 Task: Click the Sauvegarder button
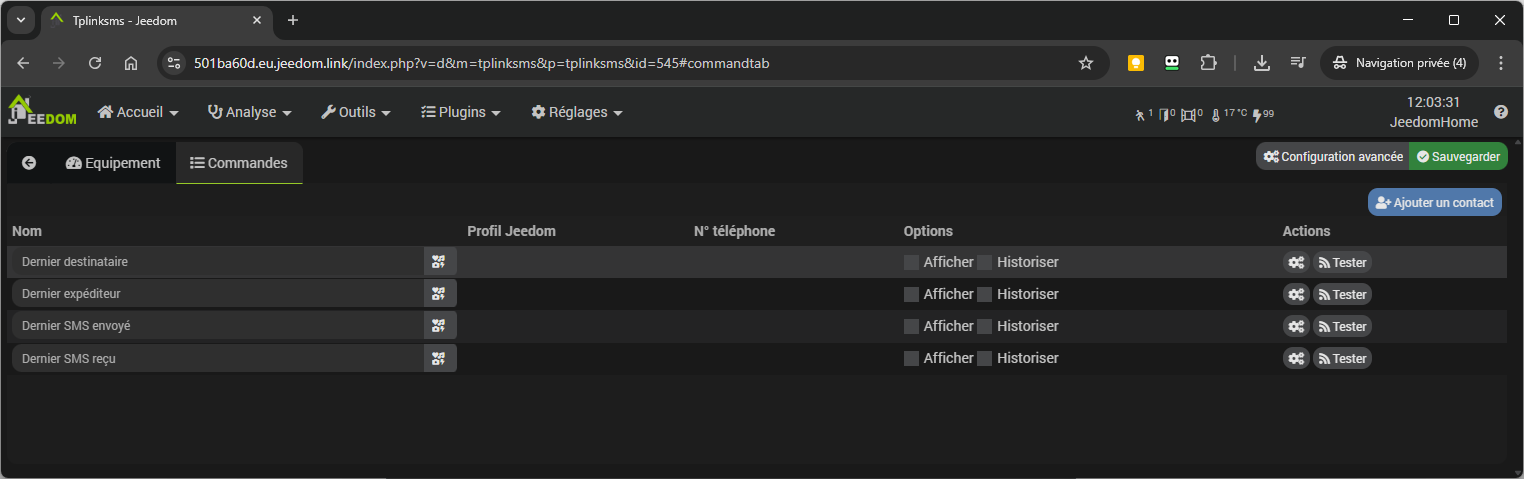tap(1458, 156)
